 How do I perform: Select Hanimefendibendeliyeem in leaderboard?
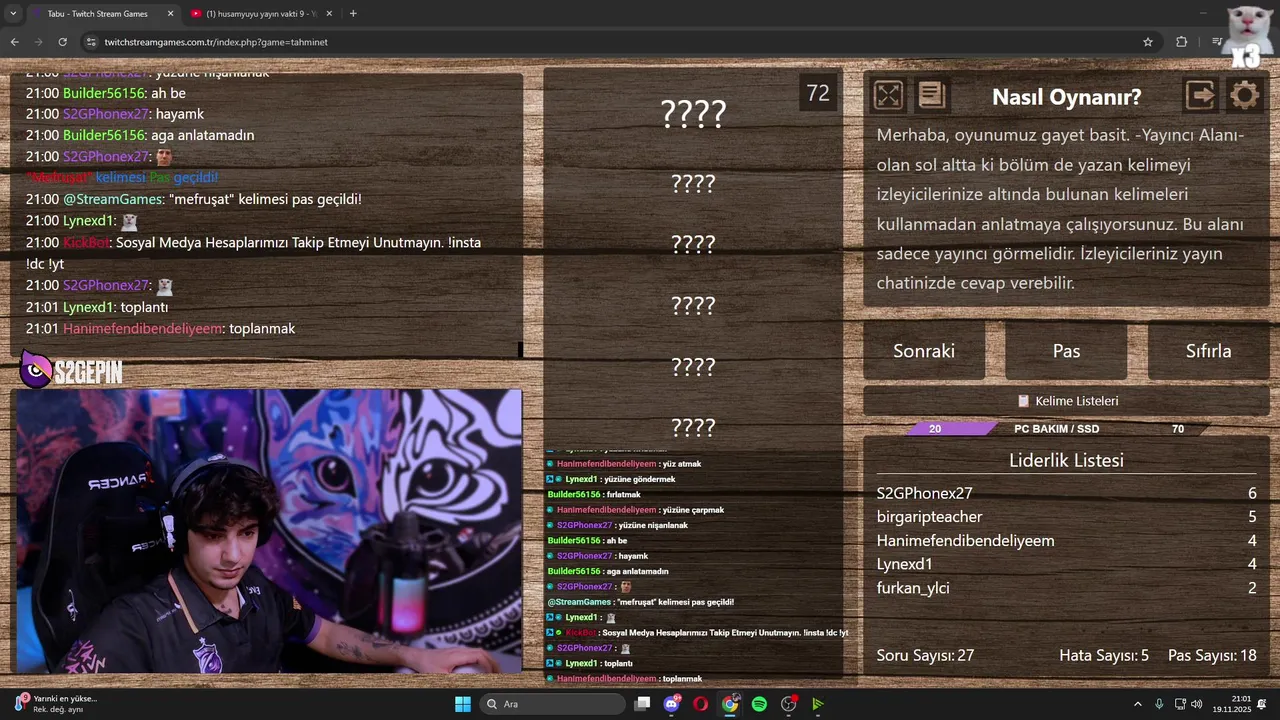coord(966,541)
